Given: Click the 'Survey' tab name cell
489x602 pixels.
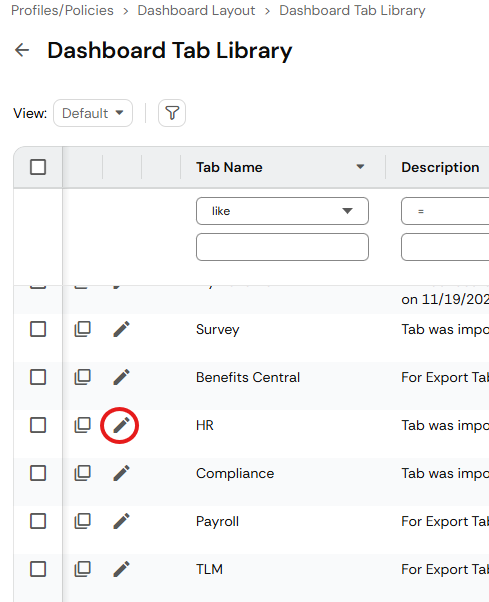Looking at the screenshot, I should point(218,329).
